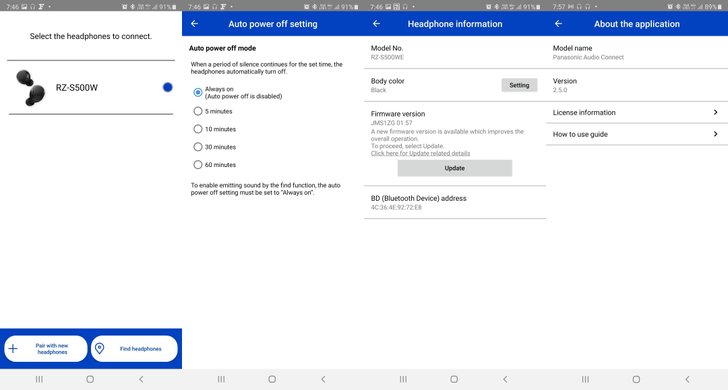Click the Bluetooth address 4C:36:4E:92:72:E8
Image resolution: width=728 pixels, height=390 pixels.
(x=396, y=208)
